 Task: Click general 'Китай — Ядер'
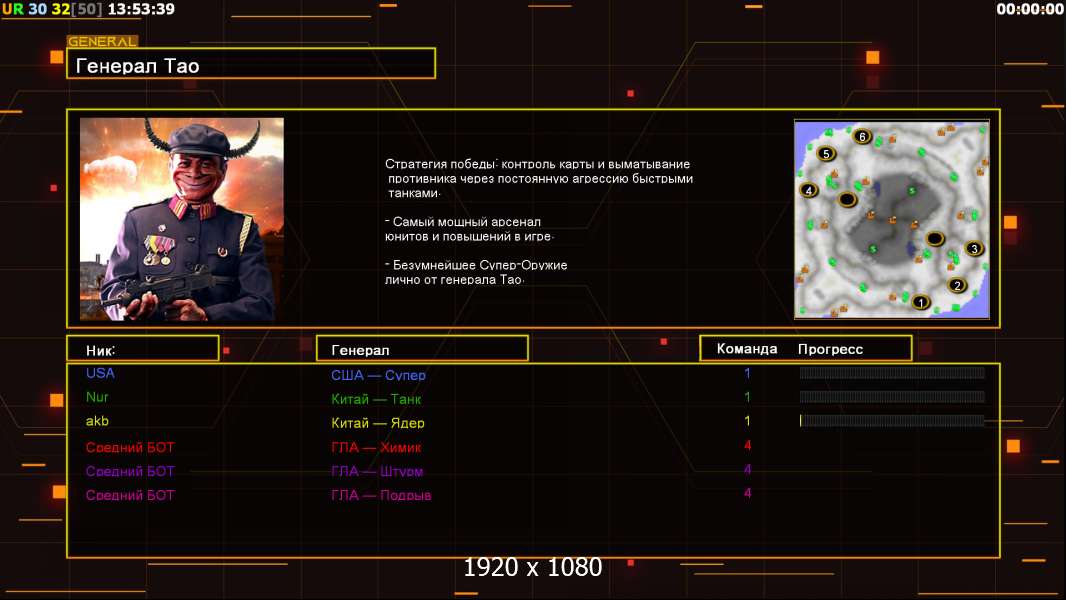point(377,423)
